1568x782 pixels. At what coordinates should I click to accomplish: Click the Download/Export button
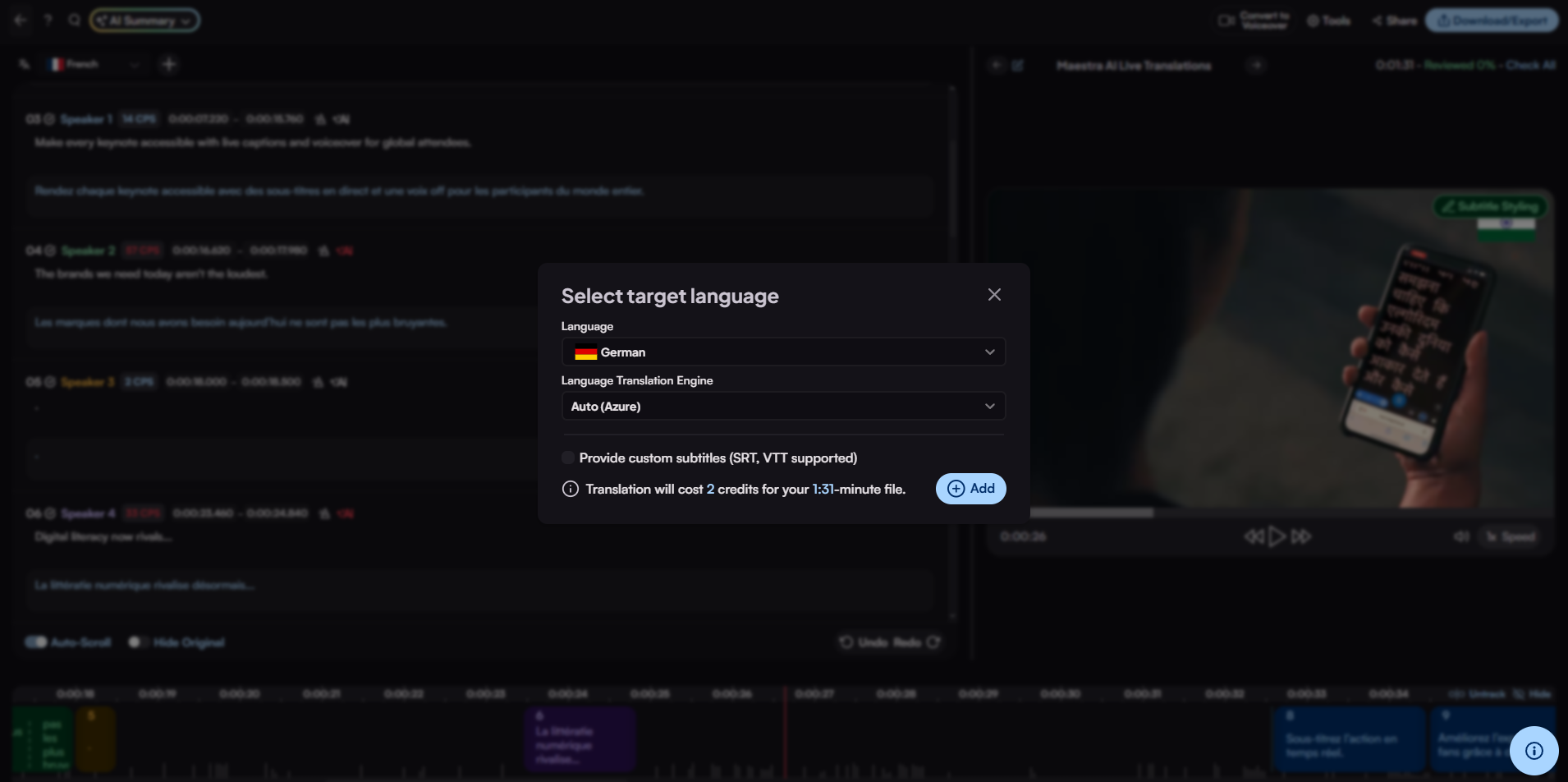1491,21
